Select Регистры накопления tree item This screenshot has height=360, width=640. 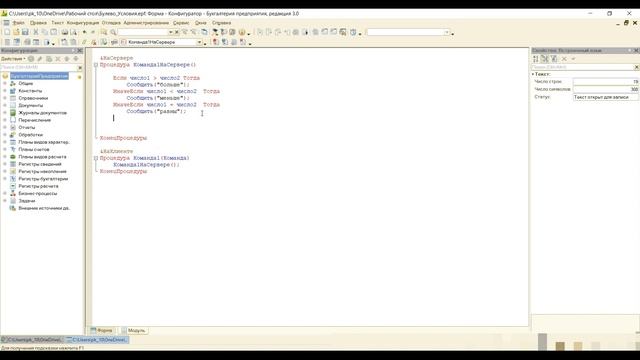[42, 171]
